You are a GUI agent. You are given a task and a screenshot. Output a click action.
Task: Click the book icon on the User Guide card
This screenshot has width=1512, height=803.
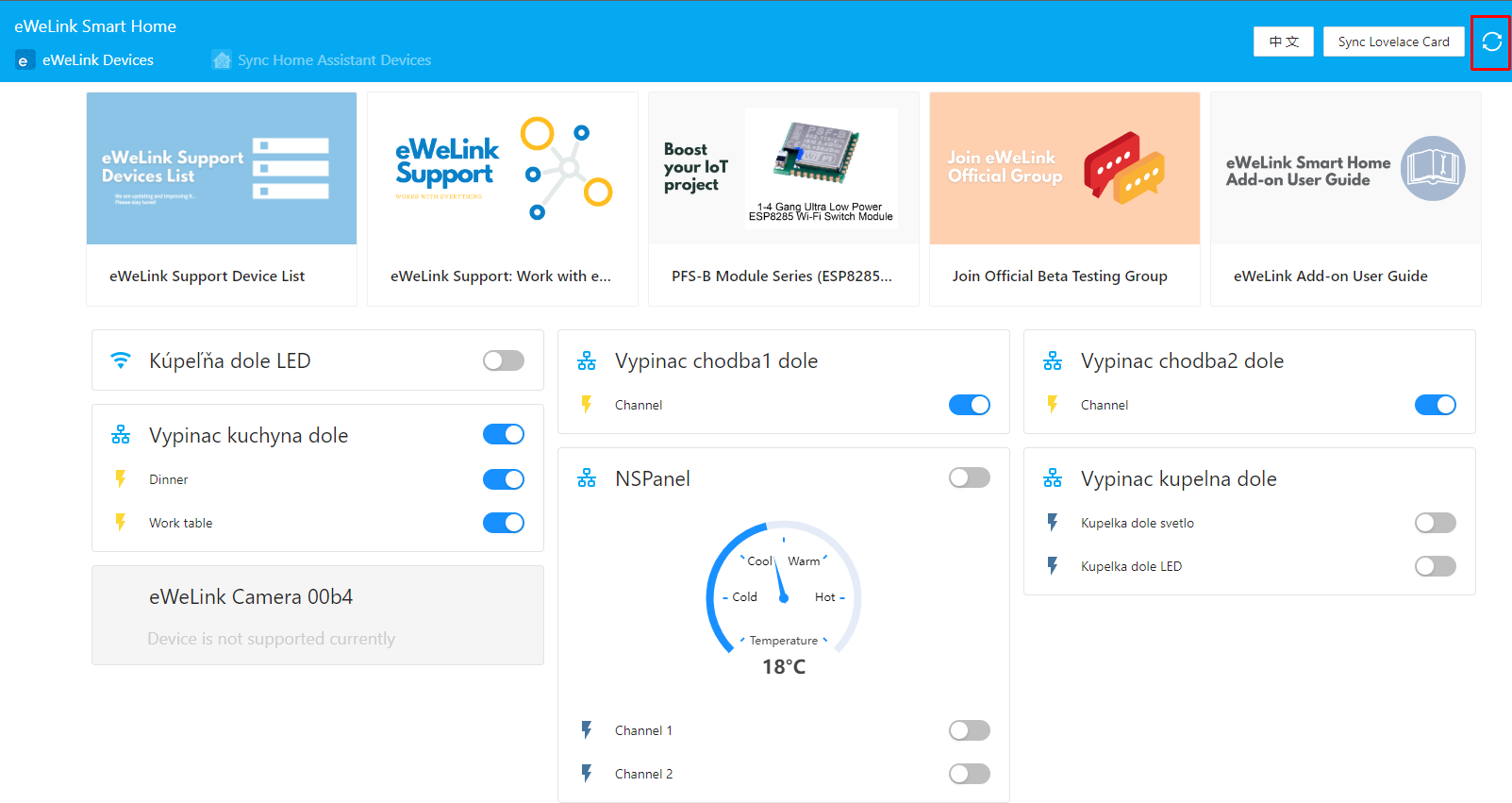pos(1433,168)
